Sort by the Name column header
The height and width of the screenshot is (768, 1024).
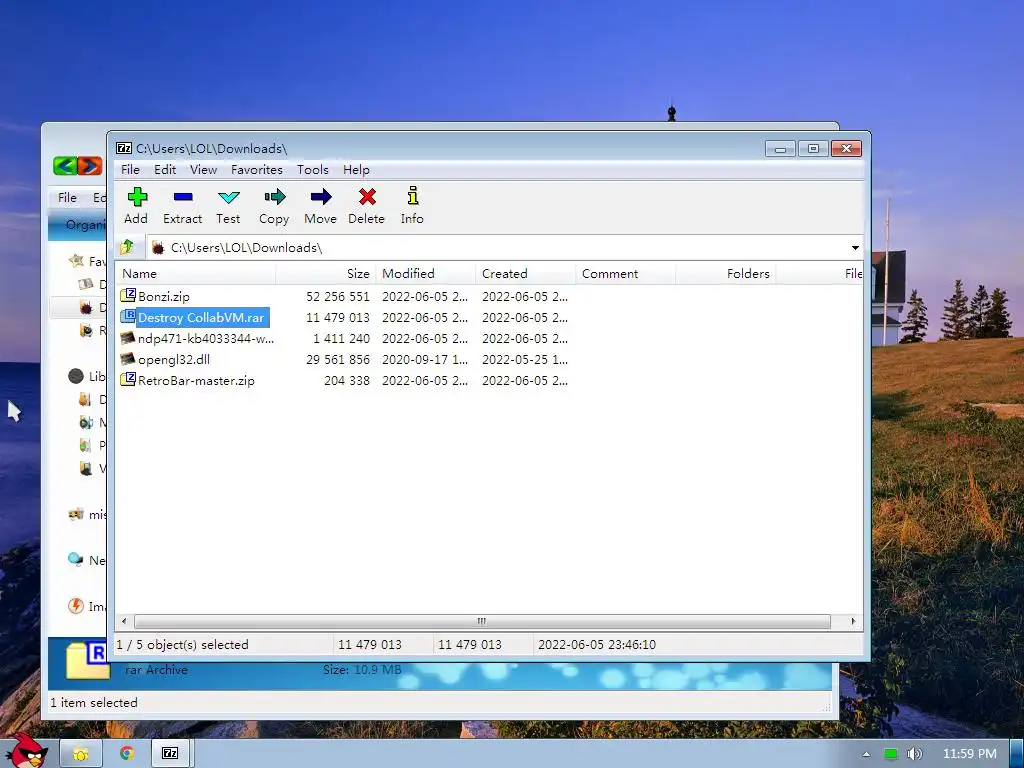pos(195,274)
